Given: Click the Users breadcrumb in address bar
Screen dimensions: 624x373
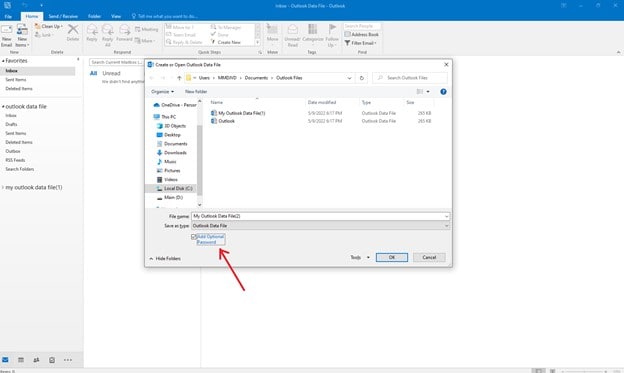Looking at the screenshot, I should [x=204, y=78].
